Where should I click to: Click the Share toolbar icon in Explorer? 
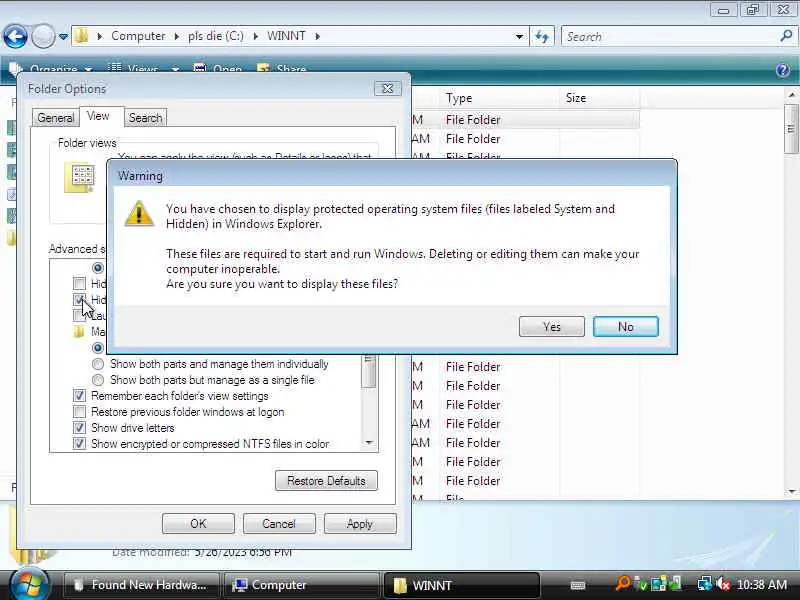pos(263,68)
